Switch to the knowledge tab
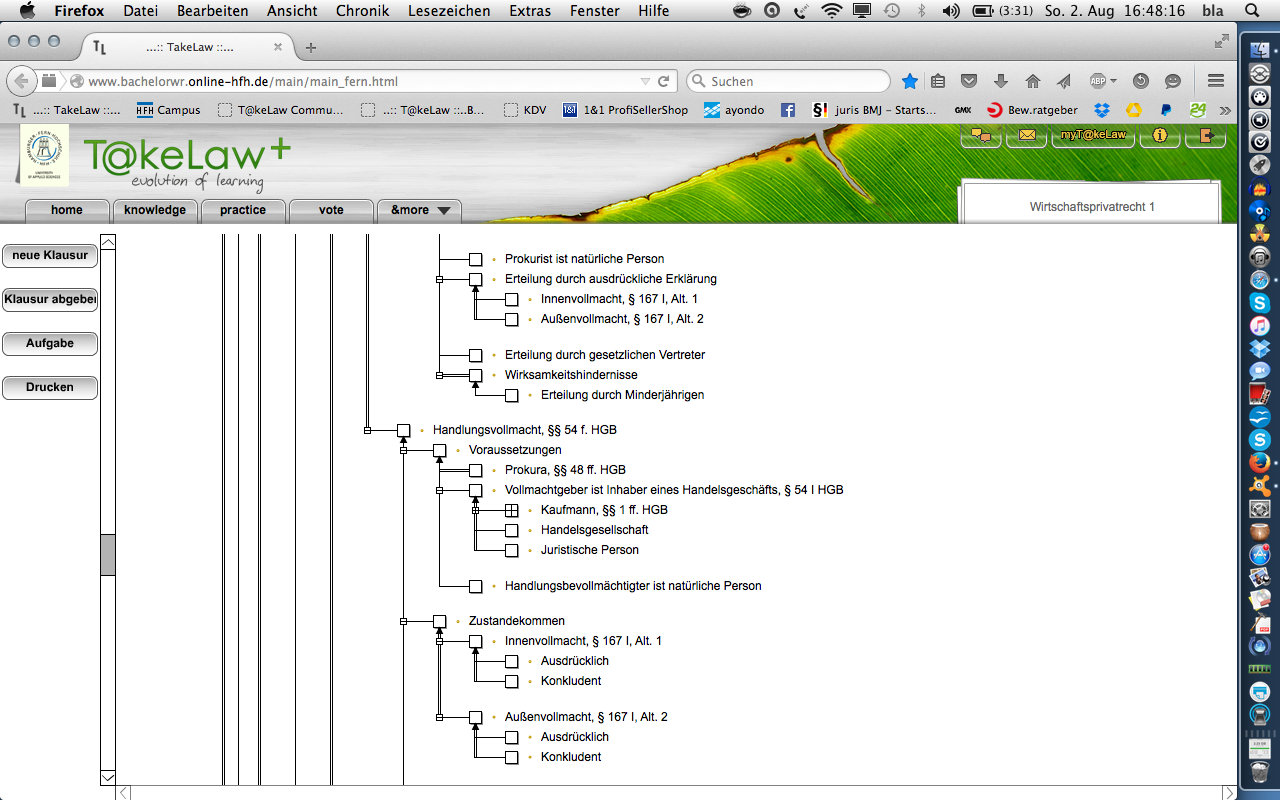The height and width of the screenshot is (800, 1280). point(155,210)
